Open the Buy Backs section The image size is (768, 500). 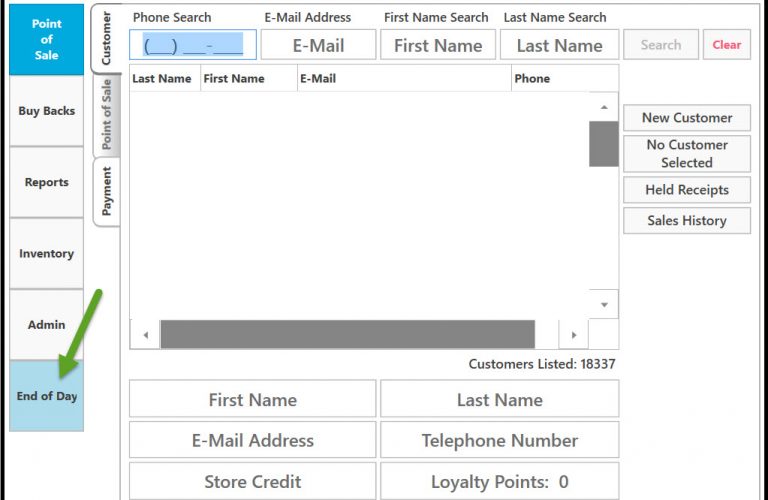[47, 111]
